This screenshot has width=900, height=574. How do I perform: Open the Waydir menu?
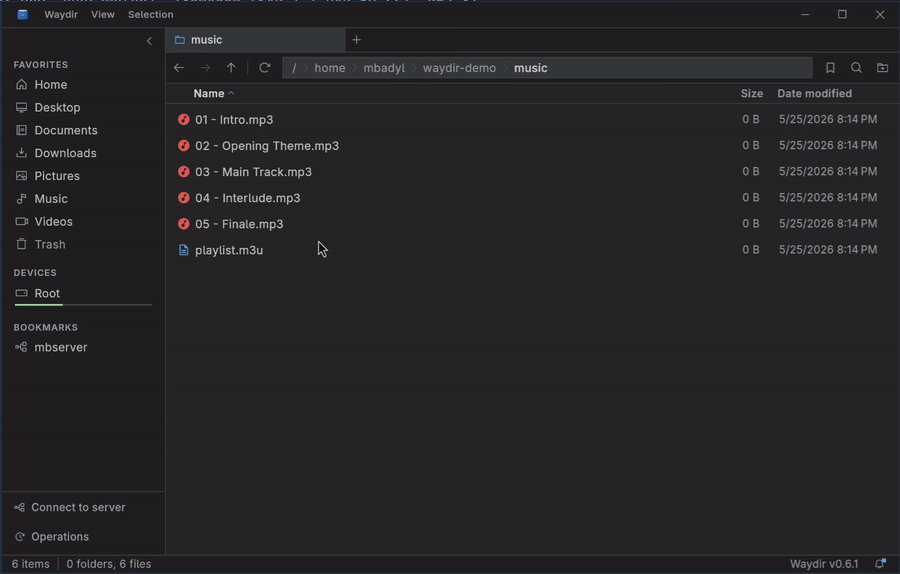pos(61,14)
